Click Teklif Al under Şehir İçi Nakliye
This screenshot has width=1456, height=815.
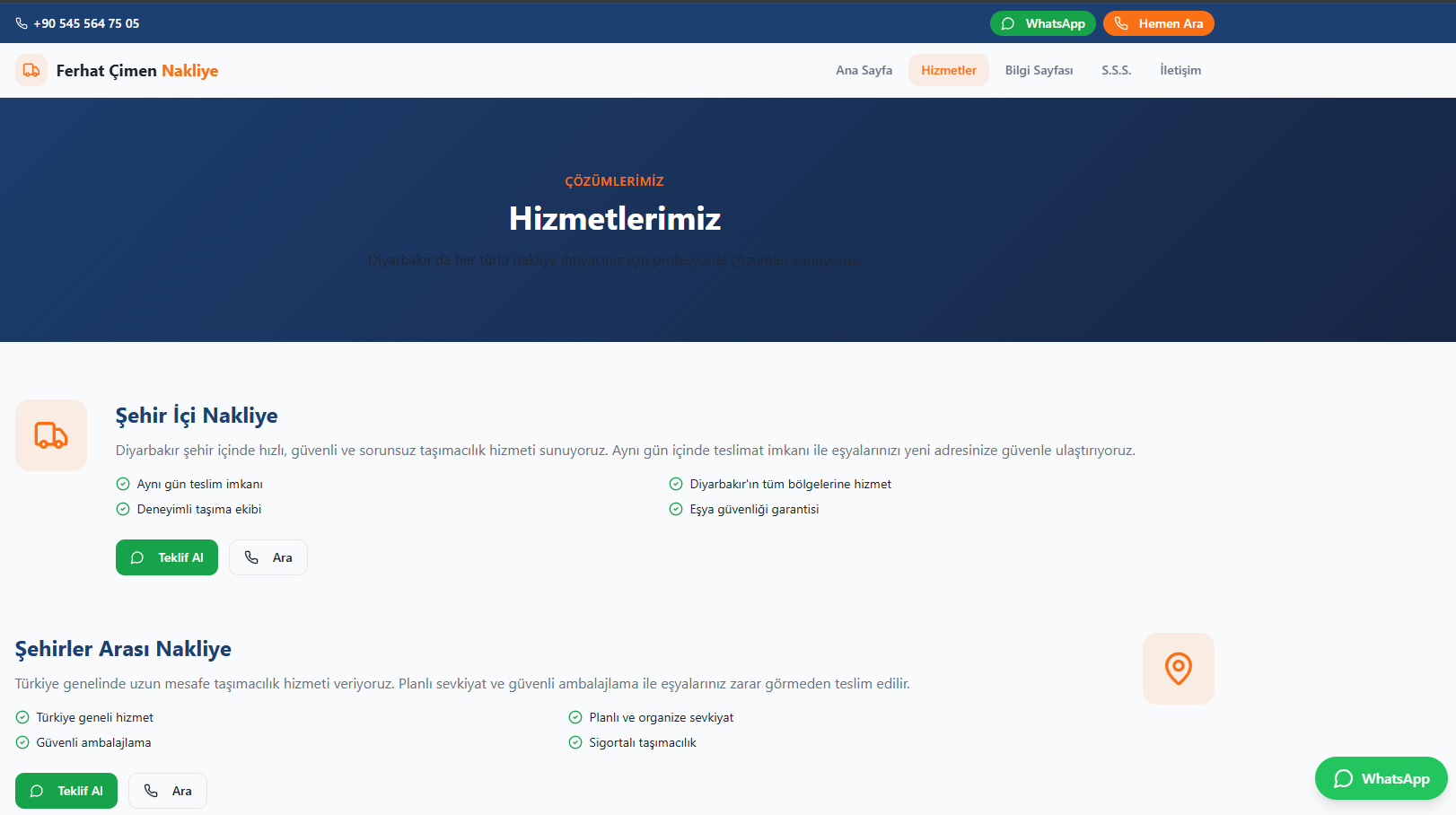coord(167,557)
